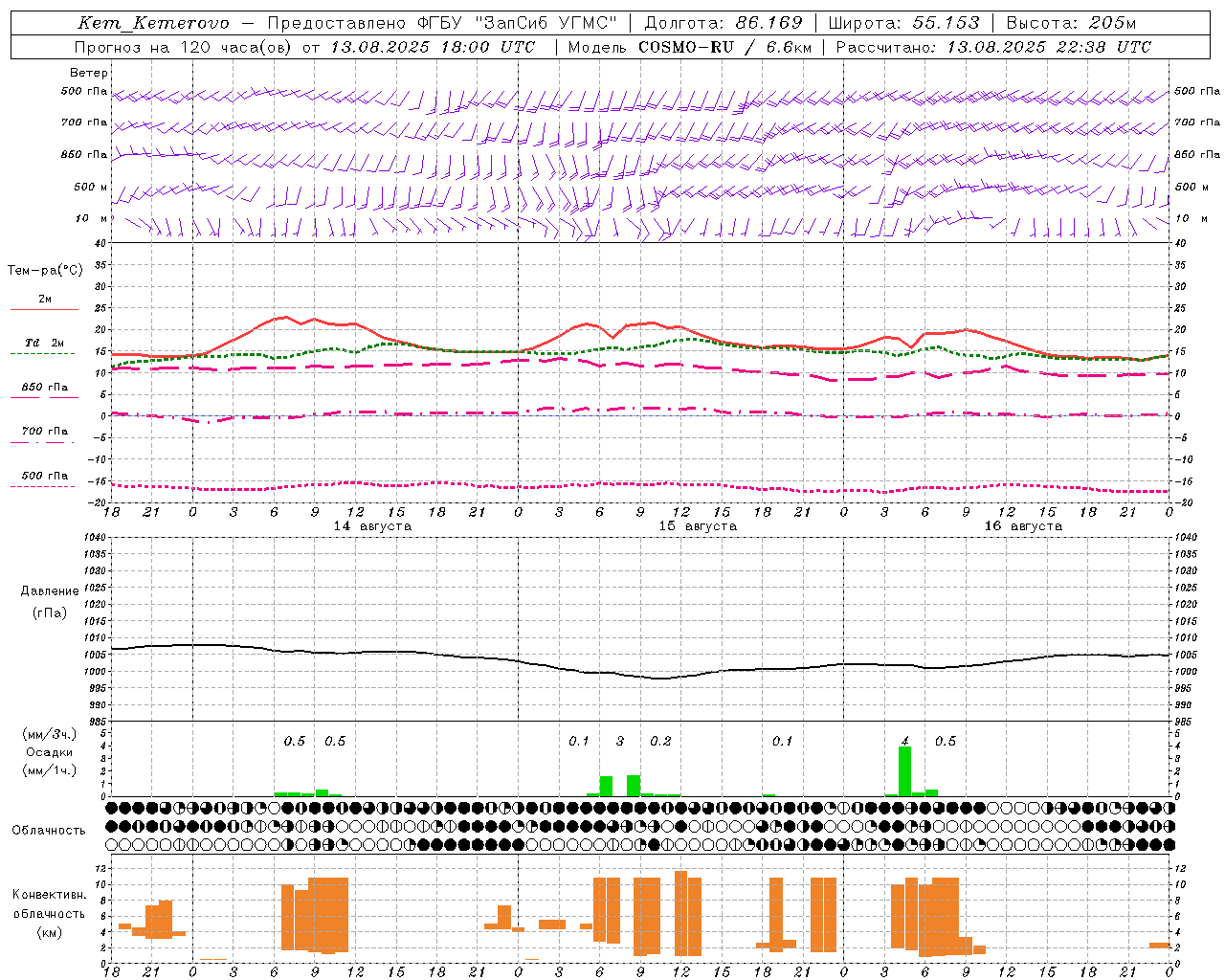The height and width of the screenshot is (980, 1225).
Task: Click the latitude value Широта: 55.153
Action: point(904,23)
